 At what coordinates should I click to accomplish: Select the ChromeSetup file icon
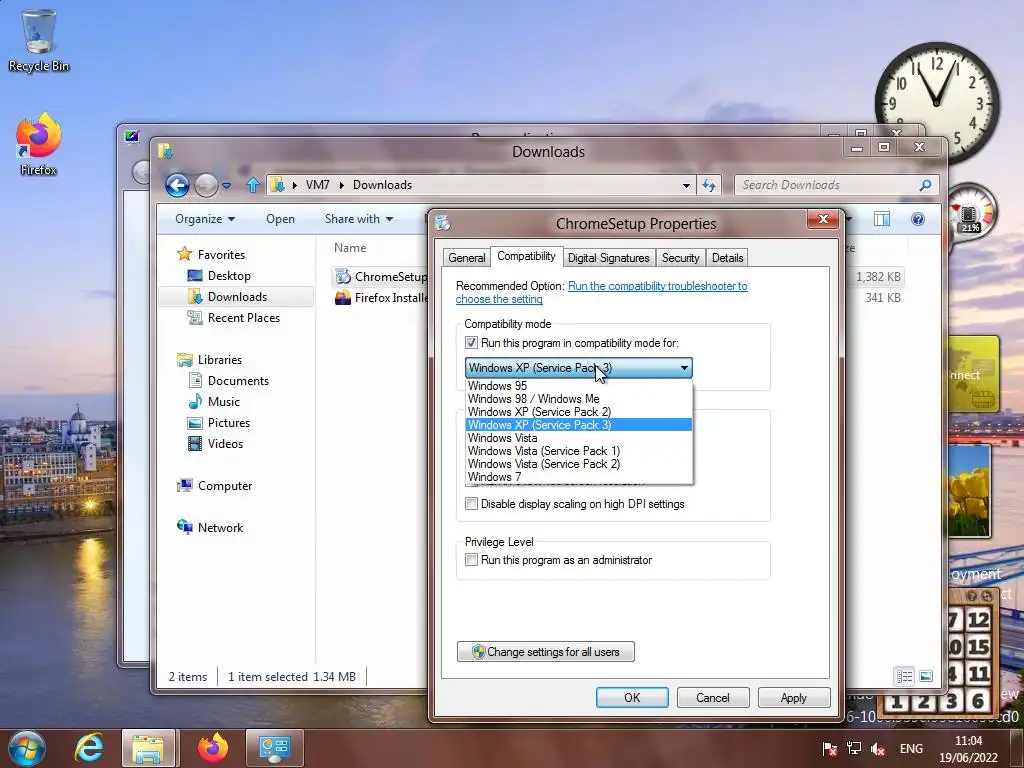click(x=343, y=277)
